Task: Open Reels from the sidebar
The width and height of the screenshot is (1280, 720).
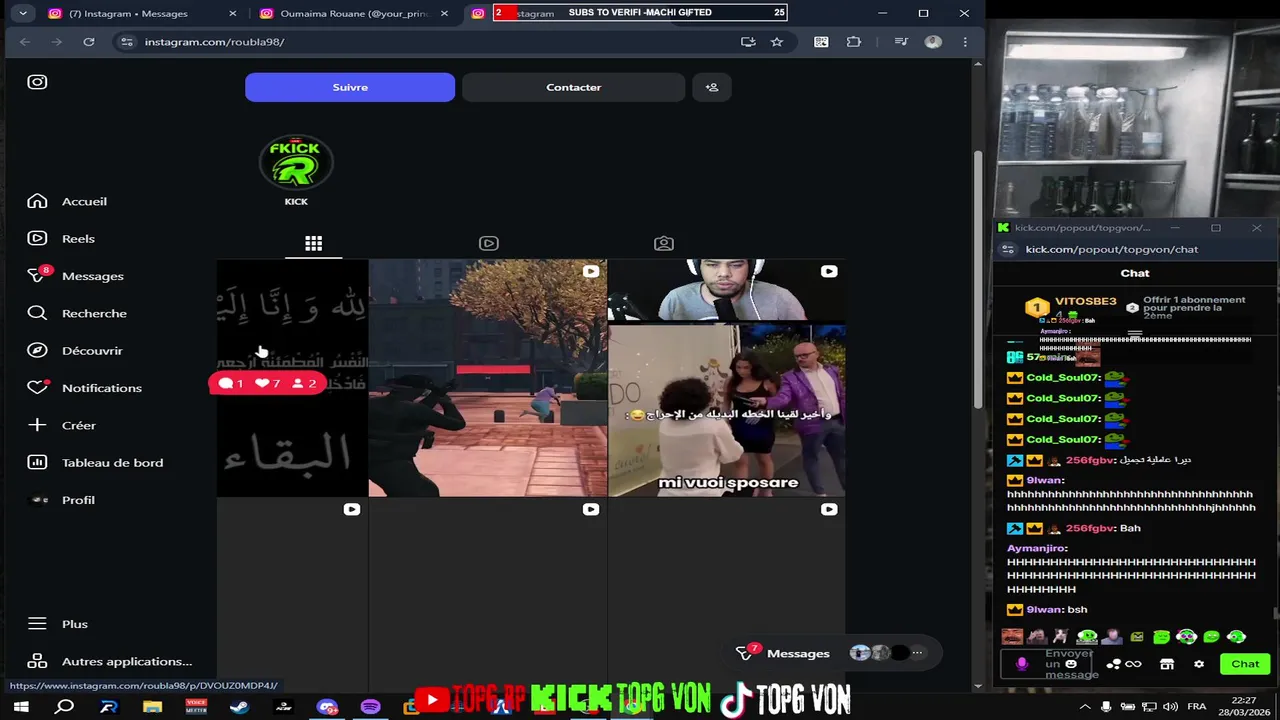Action: tap(61, 239)
